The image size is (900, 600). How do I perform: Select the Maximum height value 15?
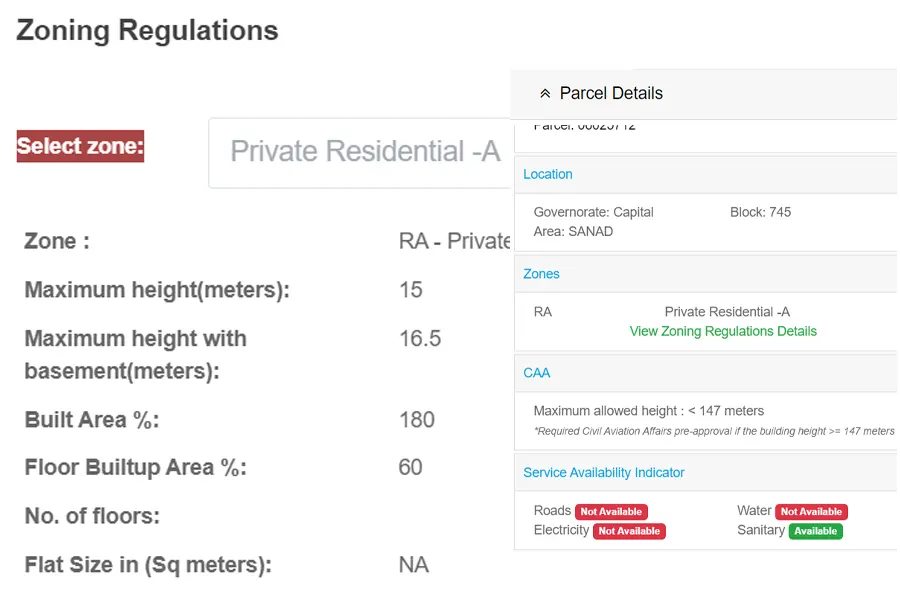click(x=411, y=290)
